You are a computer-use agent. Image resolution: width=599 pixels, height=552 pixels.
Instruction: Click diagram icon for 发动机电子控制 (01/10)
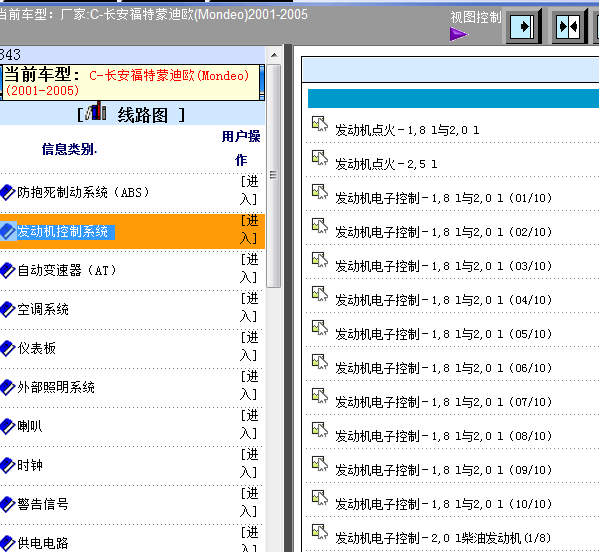tap(320, 192)
